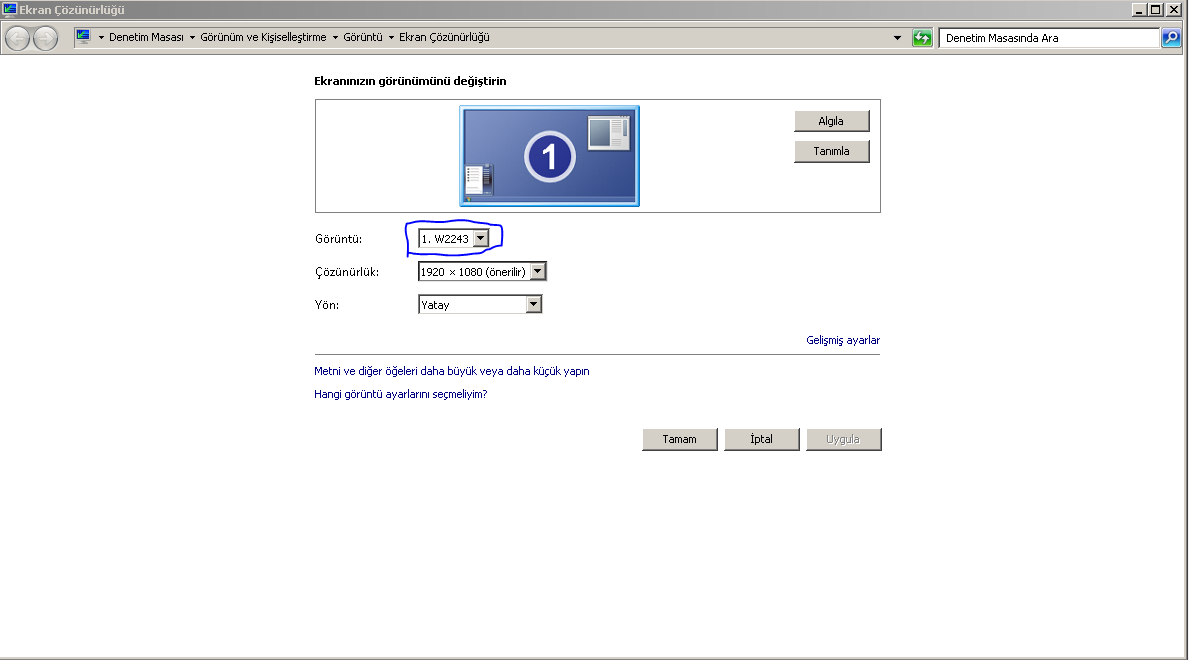The image size is (1189, 660).
Task: Go to Denetim Masası breadcrumb
Action: [146, 37]
